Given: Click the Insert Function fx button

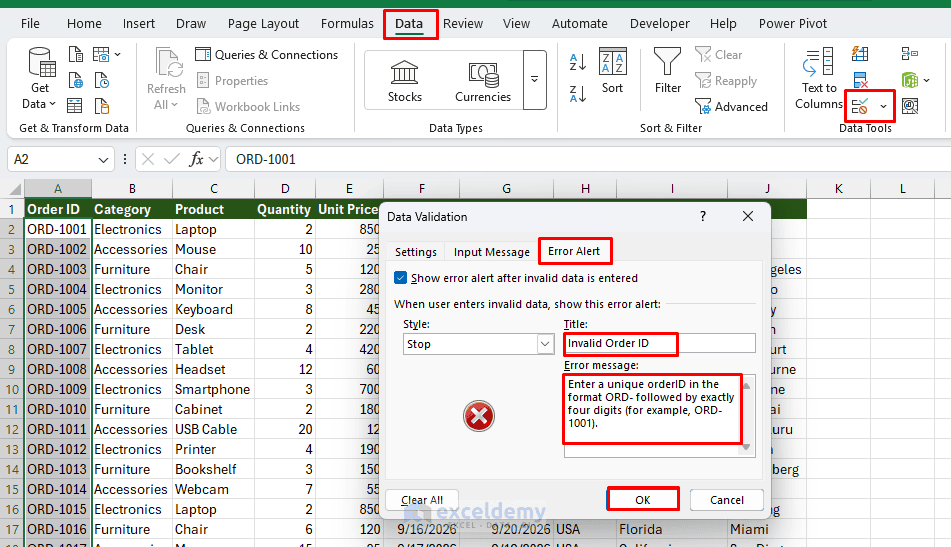Looking at the screenshot, I should pos(195,159).
